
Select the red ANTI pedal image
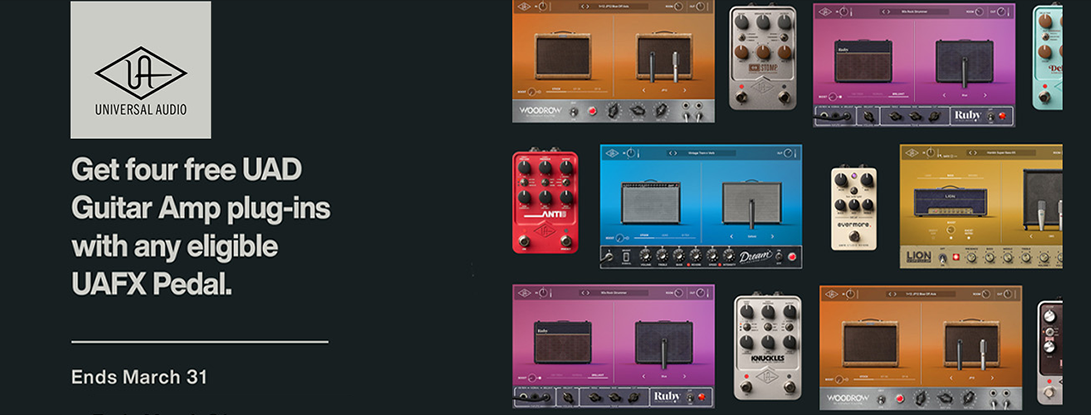tap(546, 202)
